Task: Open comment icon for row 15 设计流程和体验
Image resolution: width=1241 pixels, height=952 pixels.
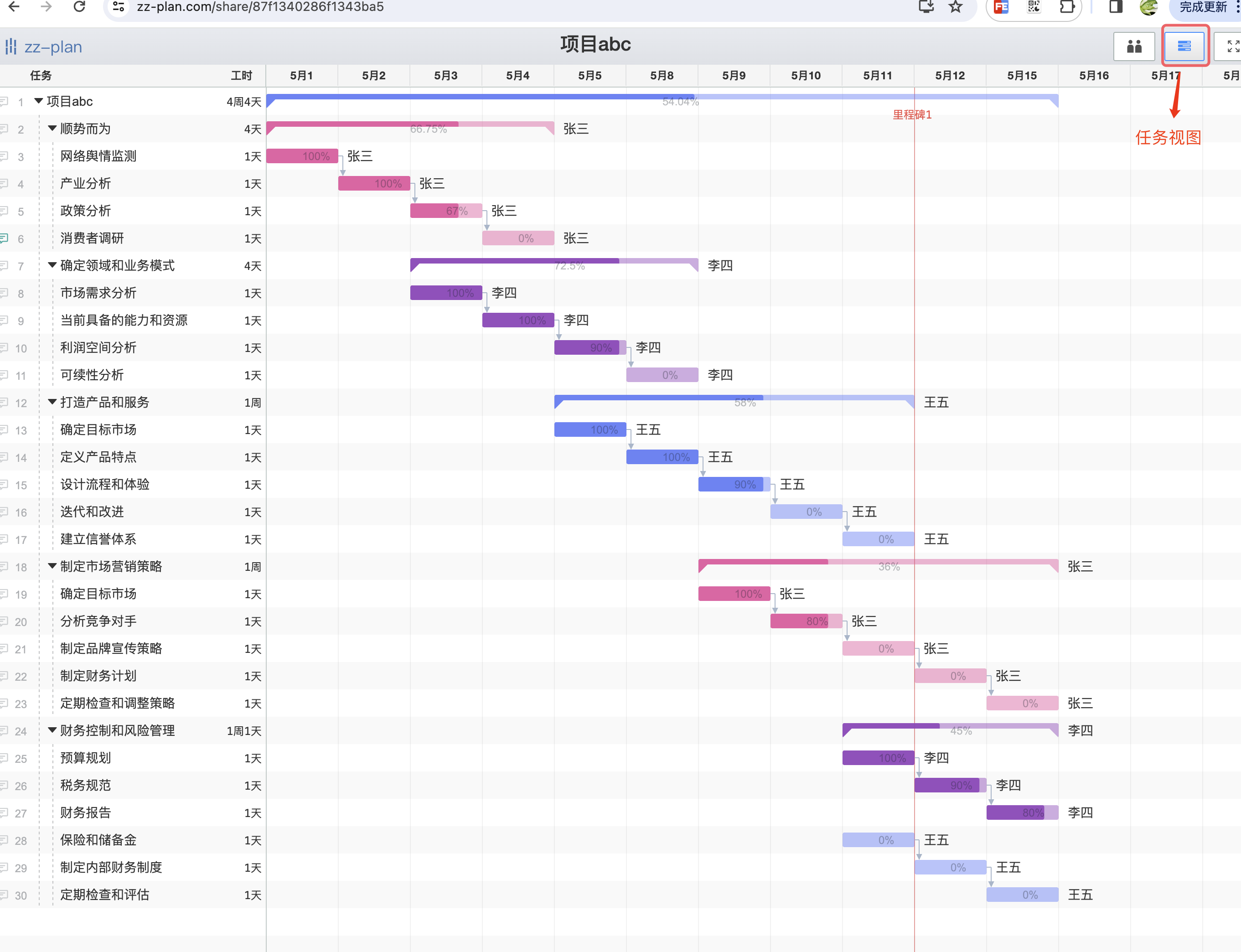Action: coord(5,485)
